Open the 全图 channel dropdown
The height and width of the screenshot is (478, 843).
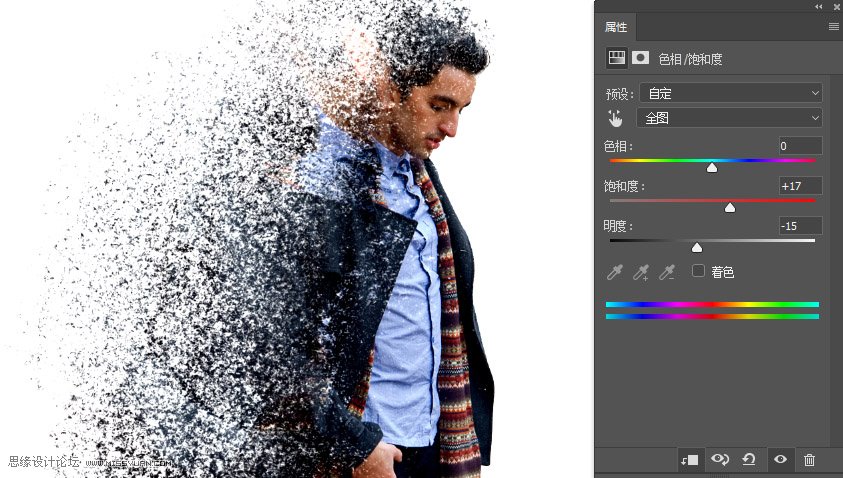[729, 118]
